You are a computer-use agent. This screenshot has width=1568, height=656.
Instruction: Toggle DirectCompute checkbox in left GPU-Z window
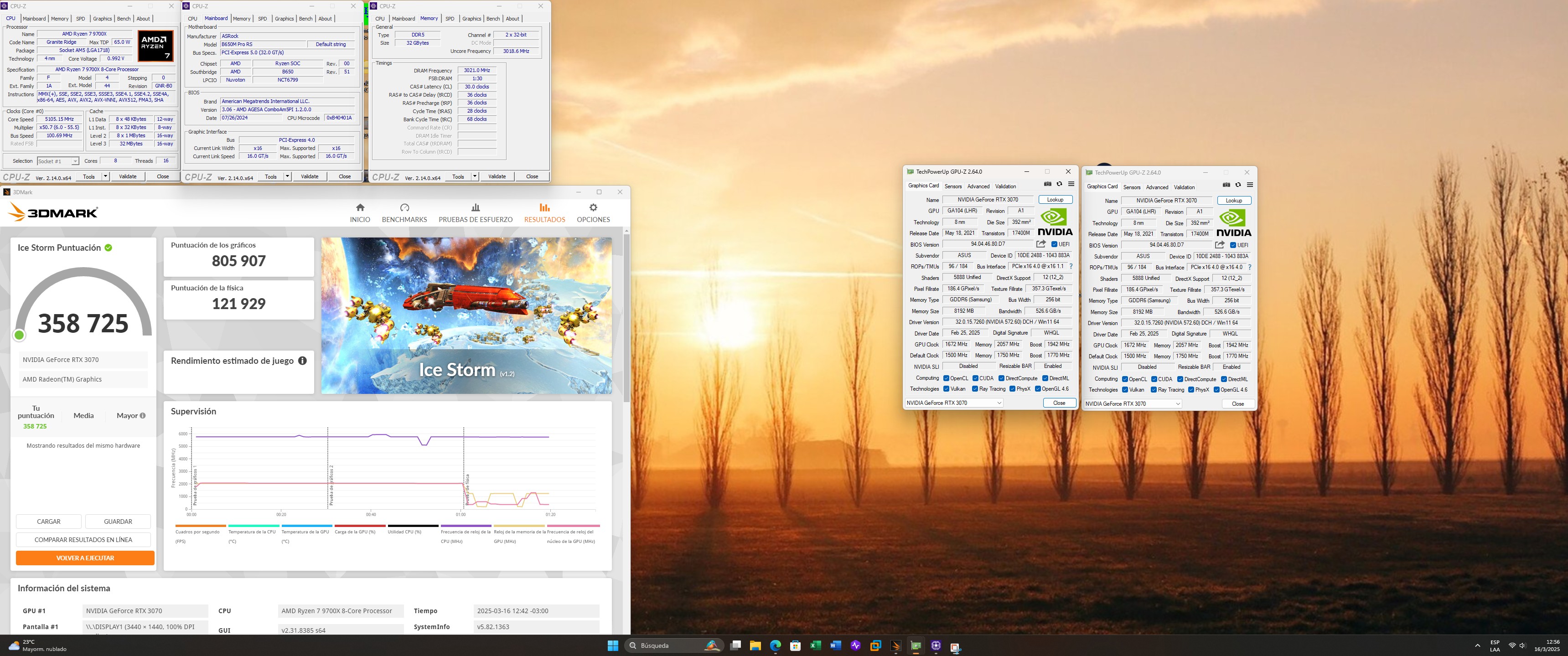[x=1001, y=378]
